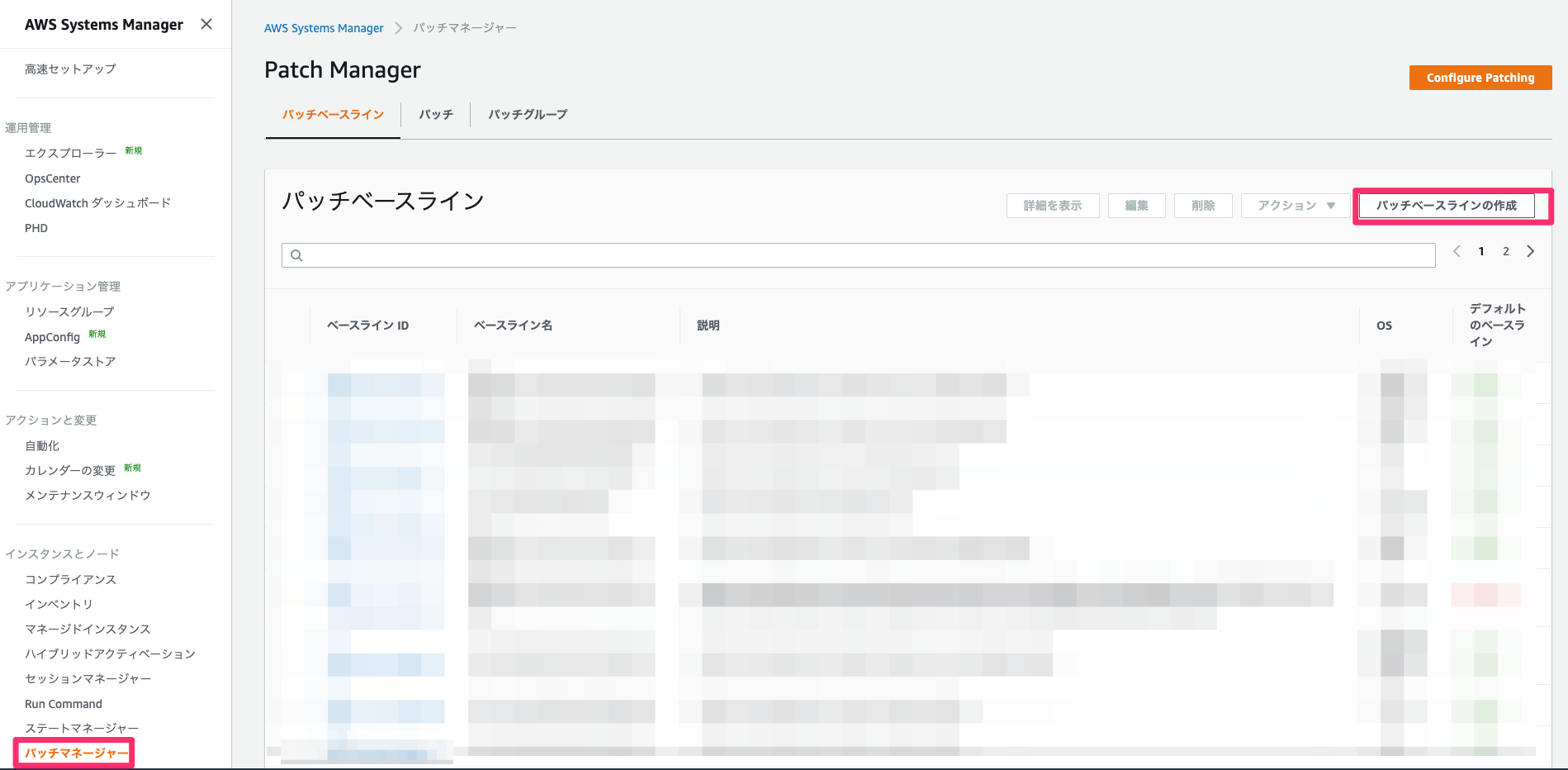Open ステートマネージャー in sidebar
1568x770 pixels.
tap(82, 729)
